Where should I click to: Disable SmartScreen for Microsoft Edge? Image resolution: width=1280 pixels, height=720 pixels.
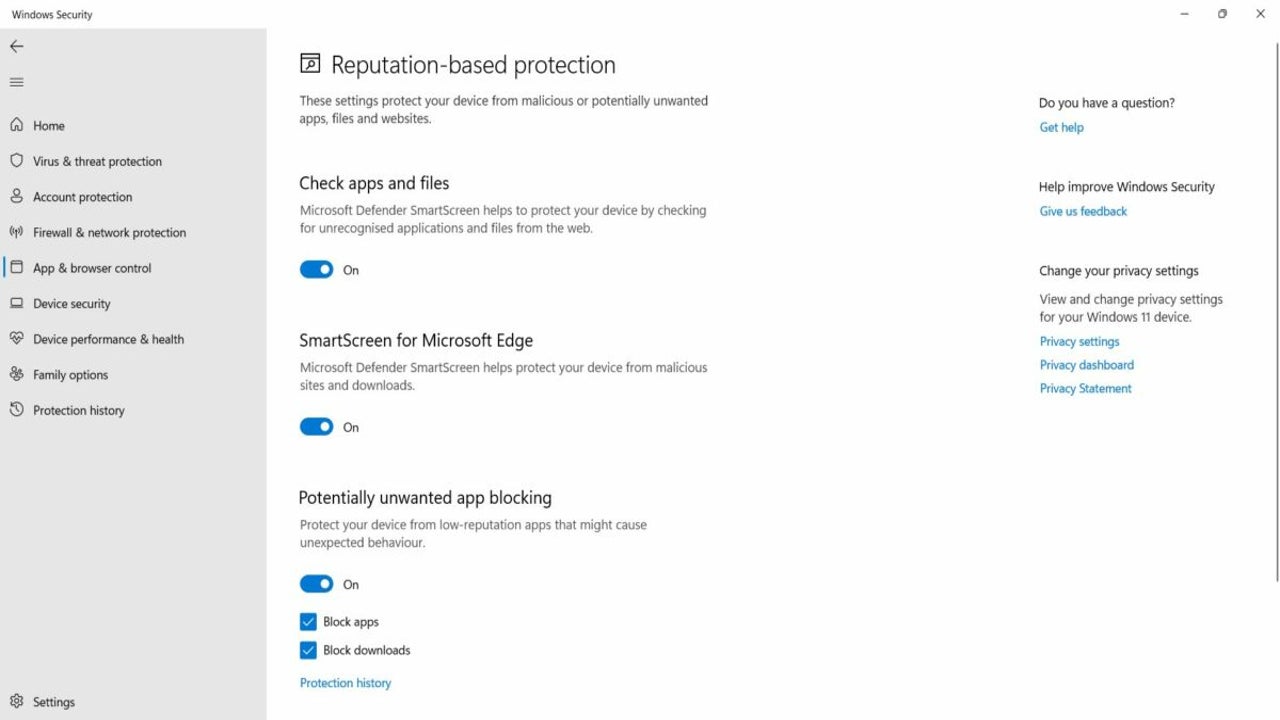(x=316, y=426)
